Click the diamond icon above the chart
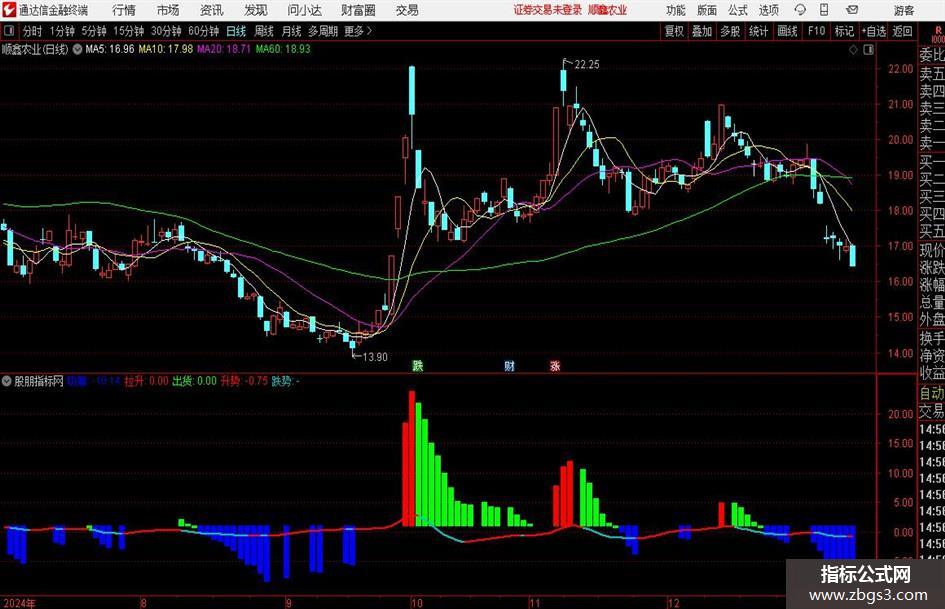Image resolution: width=945 pixels, height=609 pixels. [853, 50]
